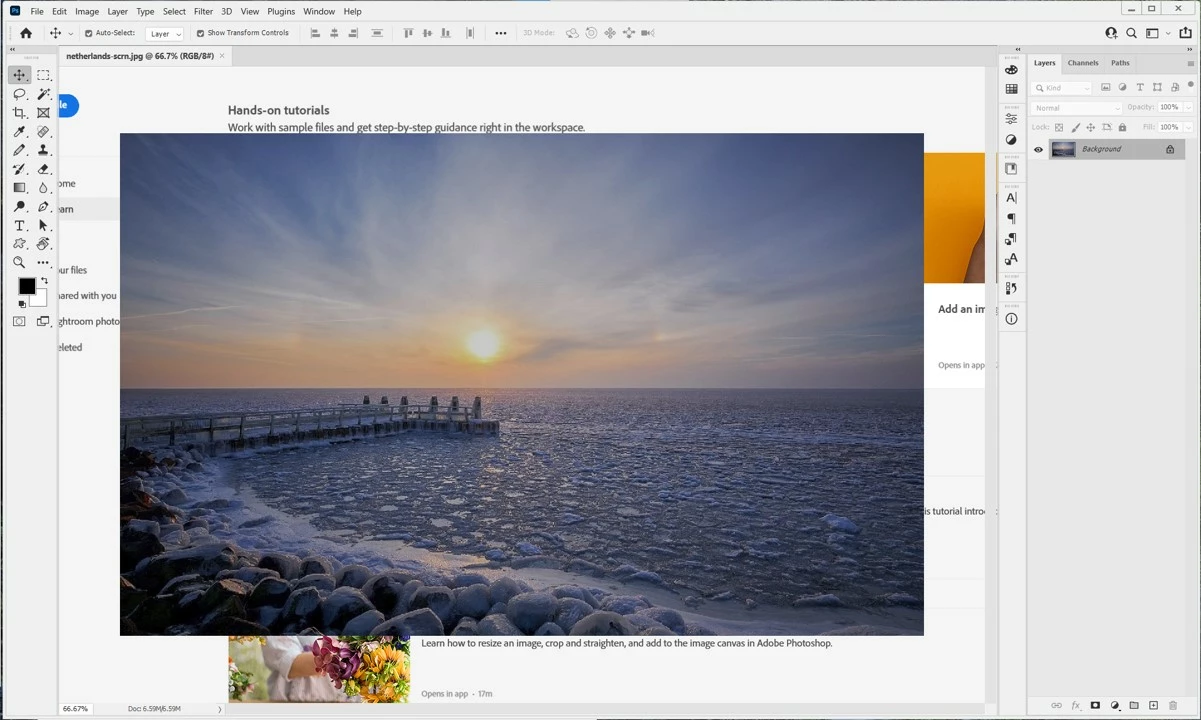The height and width of the screenshot is (720, 1201).
Task: Select the Magic Wand tool
Action: coord(43,94)
